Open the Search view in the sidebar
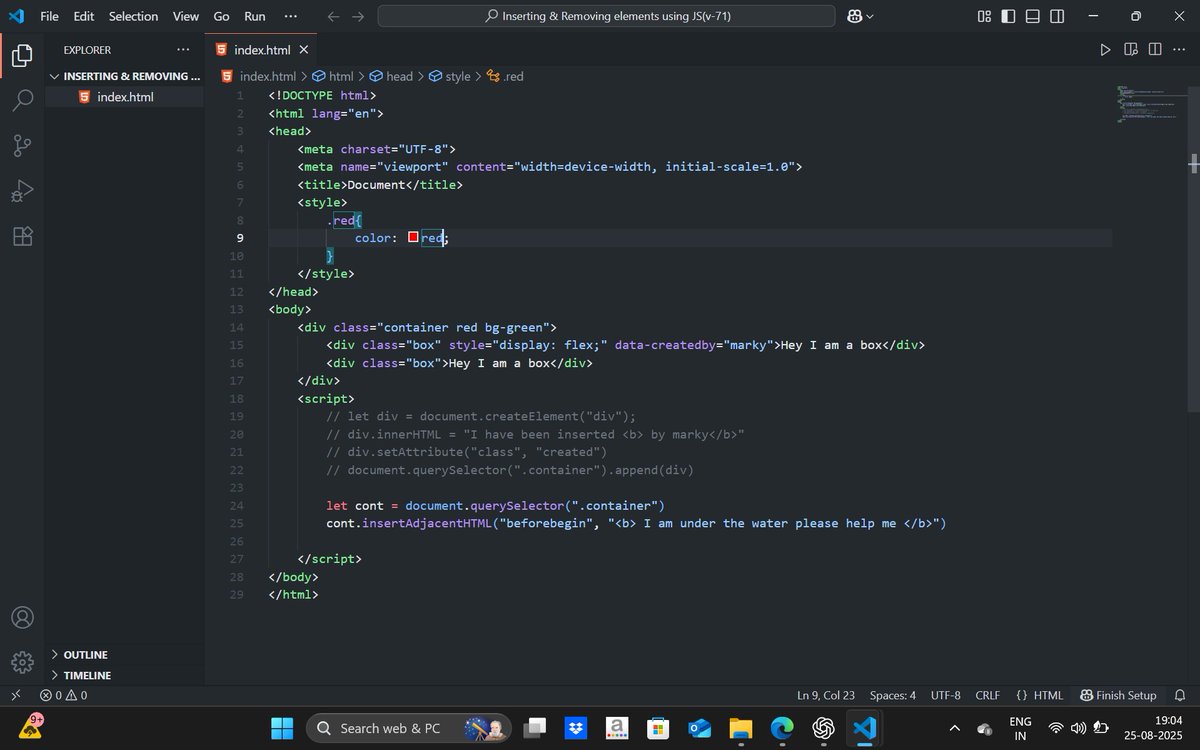Screen dimensions: 1200x750 pyautogui.click(x=22, y=100)
